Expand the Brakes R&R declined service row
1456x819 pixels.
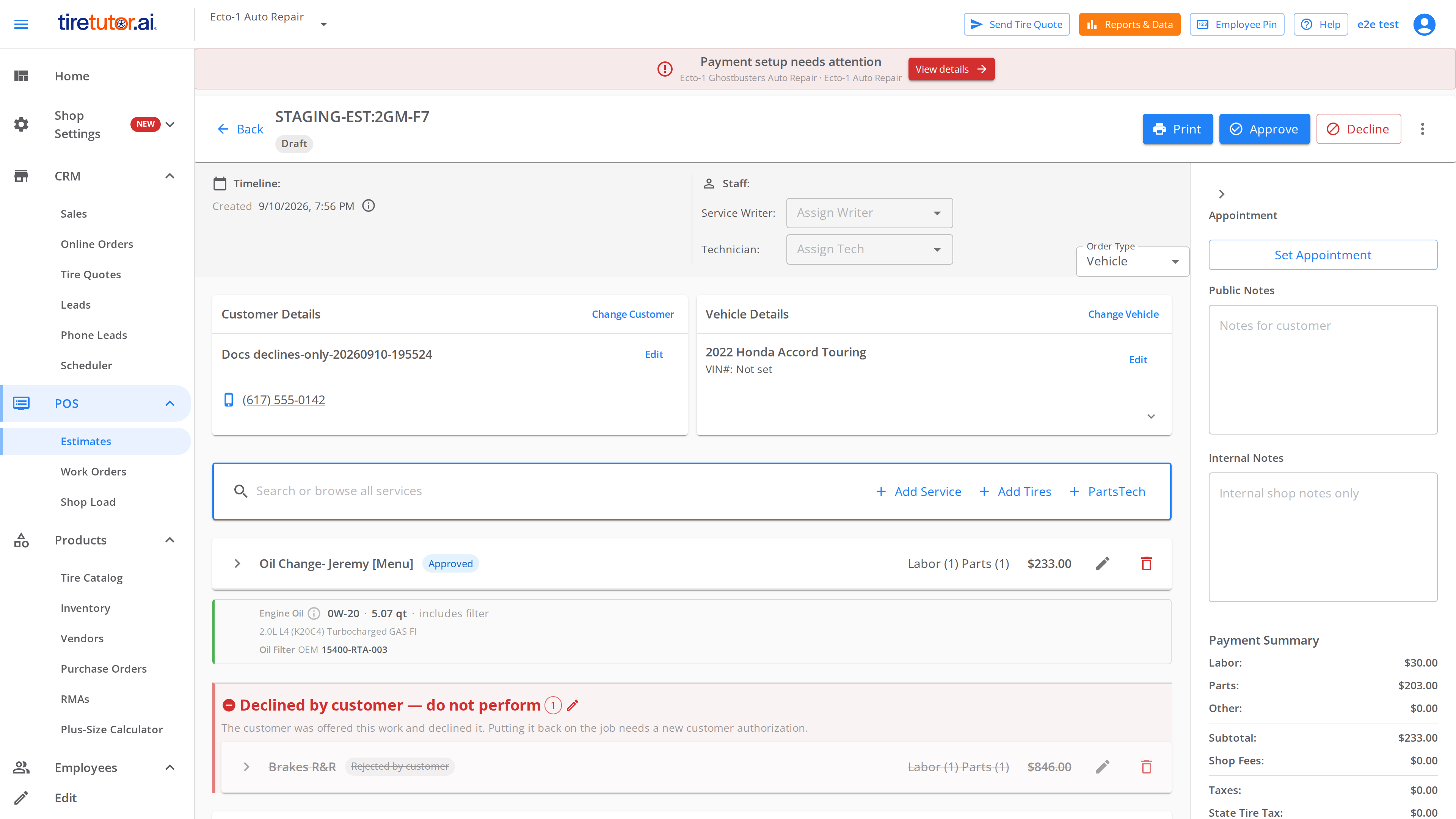point(246,766)
